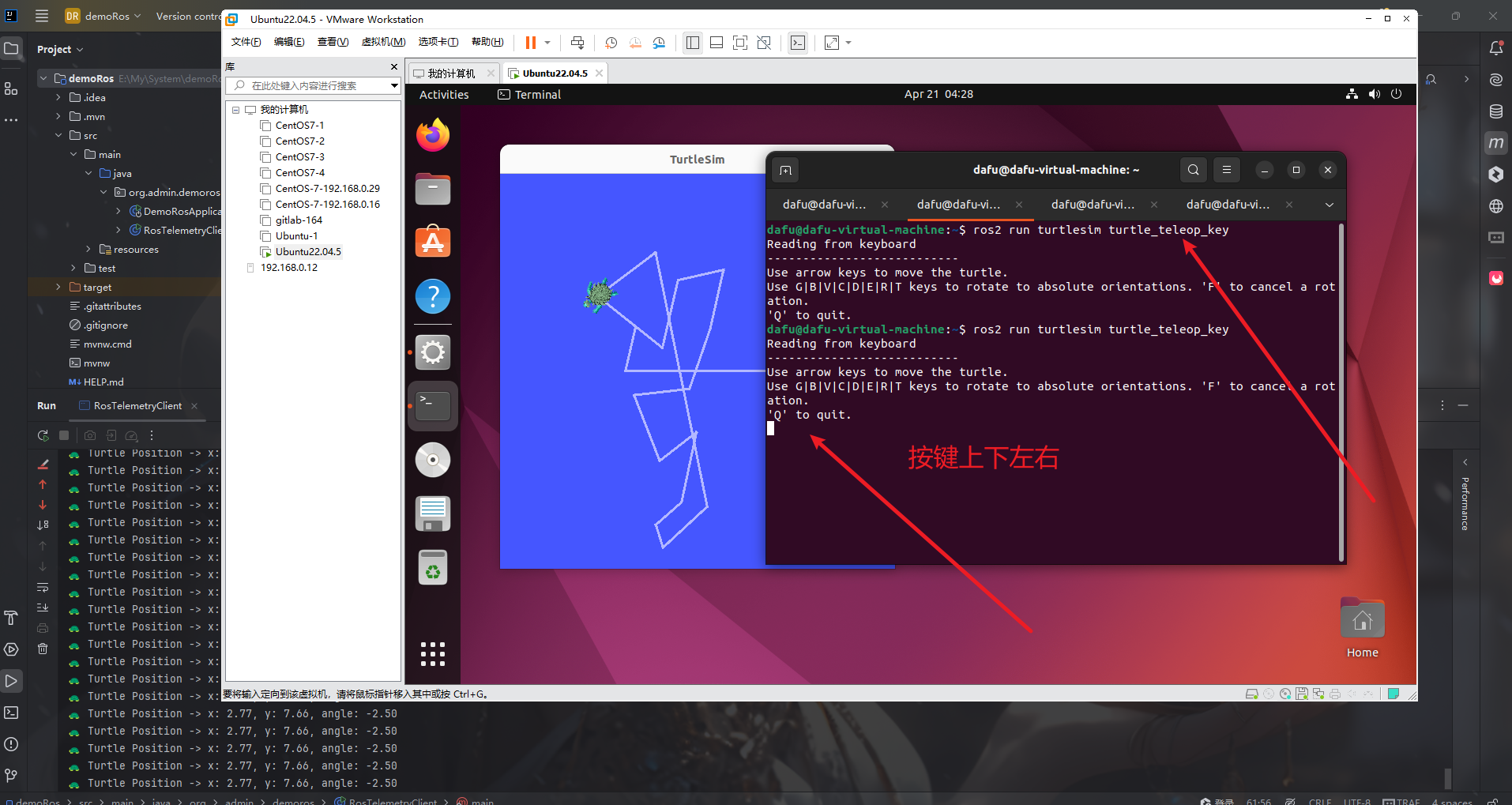Open Ubuntu Software from the dock
Image resolution: width=1512 pixels, height=805 pixels.
(433, 242)
